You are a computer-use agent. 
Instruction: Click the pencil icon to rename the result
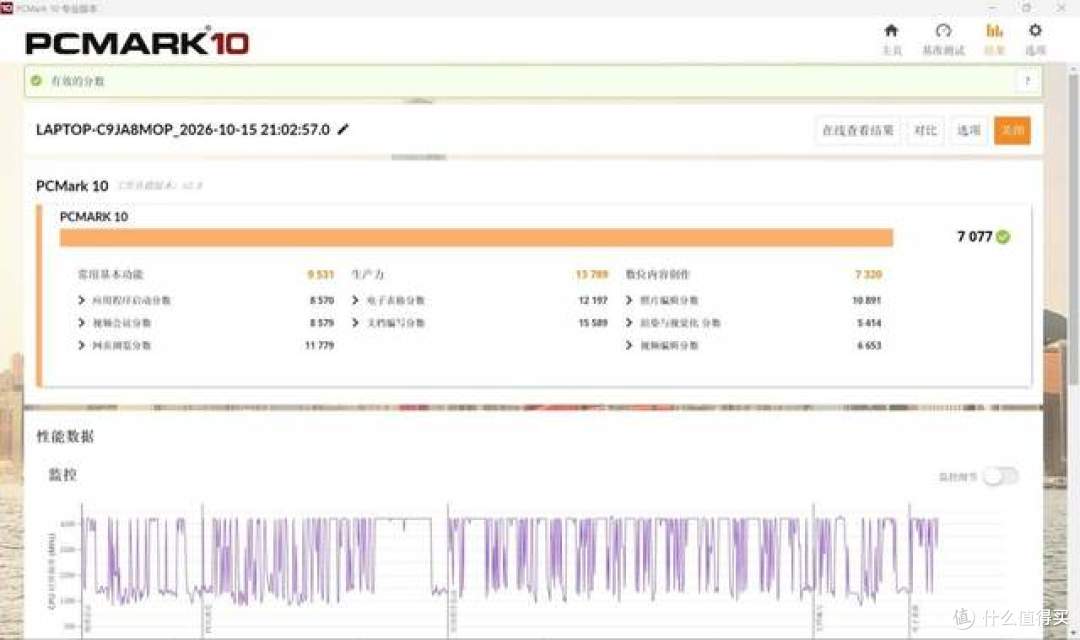pos(343,129)
